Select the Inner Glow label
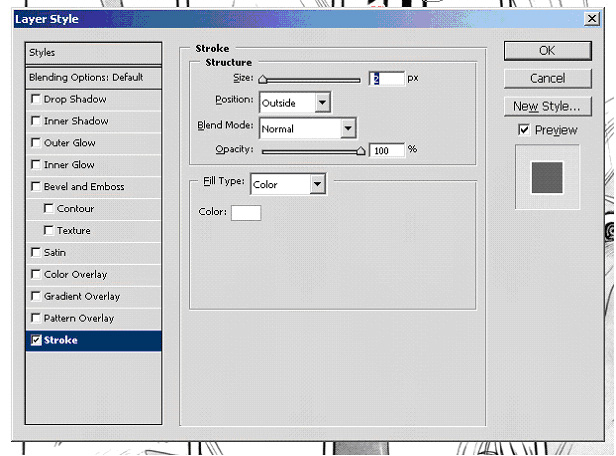Screen dimensions: 616x456 point(69,165)
